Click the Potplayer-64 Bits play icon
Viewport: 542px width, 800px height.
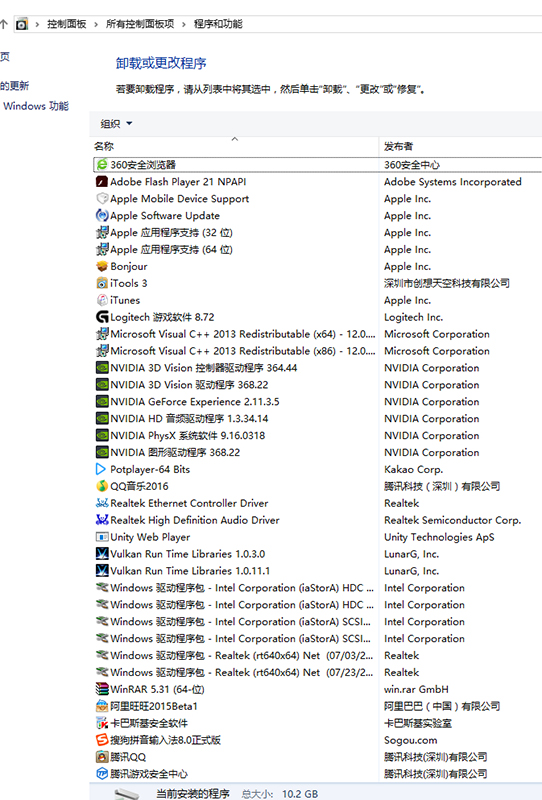(x=102, y=469)
